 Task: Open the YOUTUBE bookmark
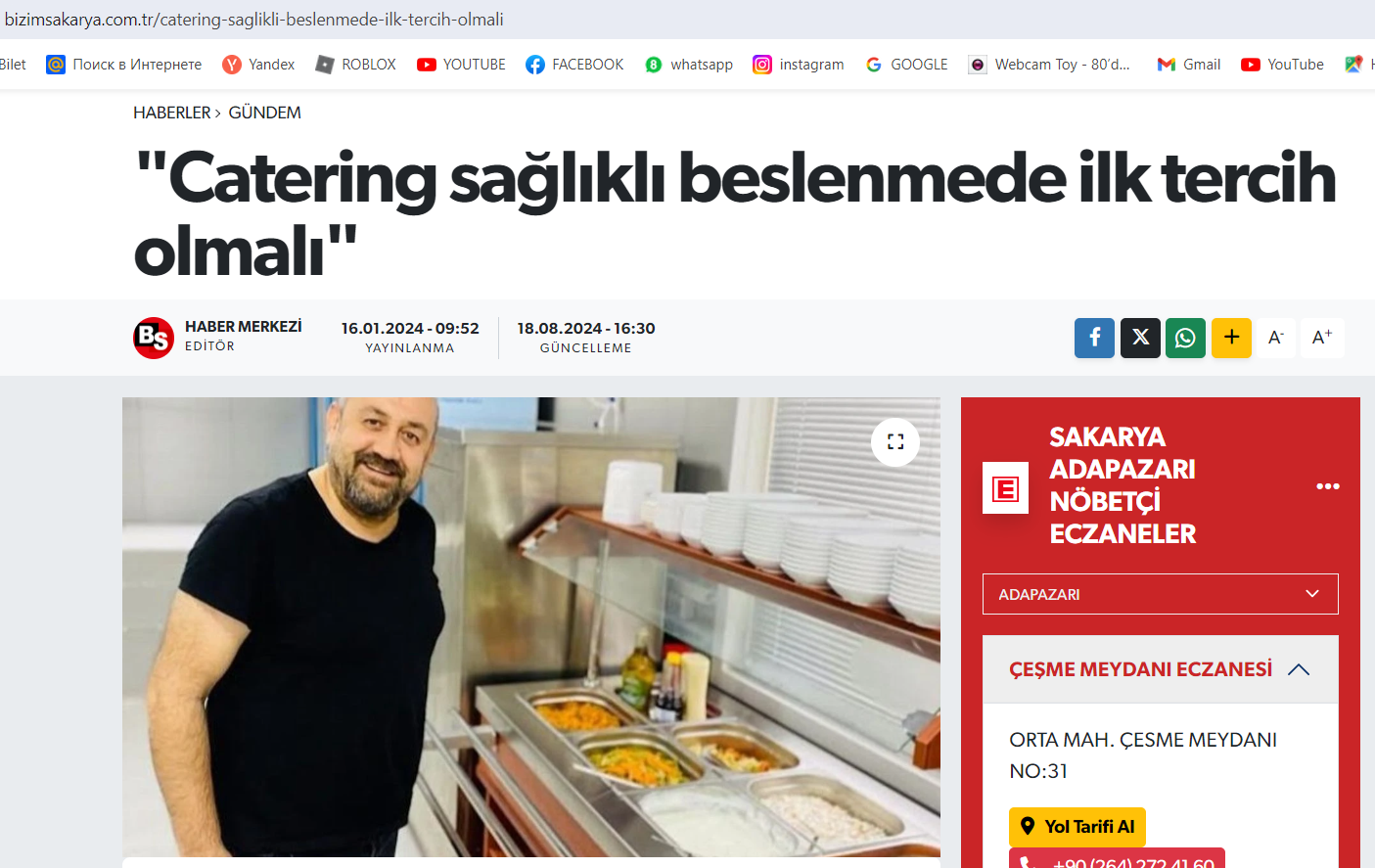tap(461, 65)
